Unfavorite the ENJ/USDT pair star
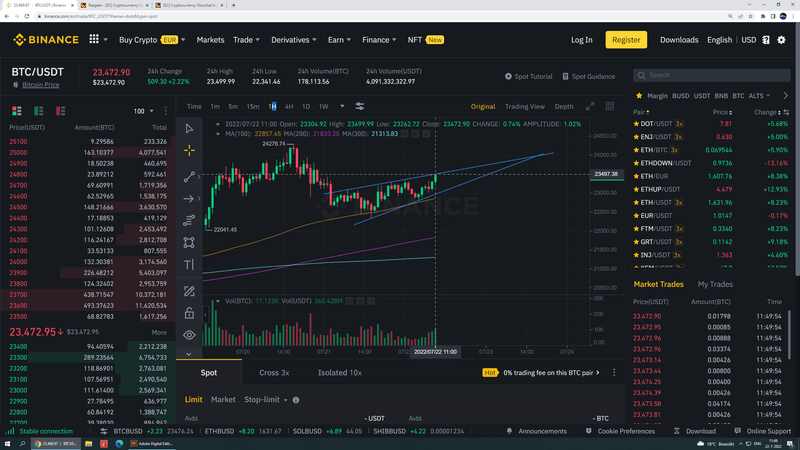This screenshot has width=800, height=450. click(636, 137)
